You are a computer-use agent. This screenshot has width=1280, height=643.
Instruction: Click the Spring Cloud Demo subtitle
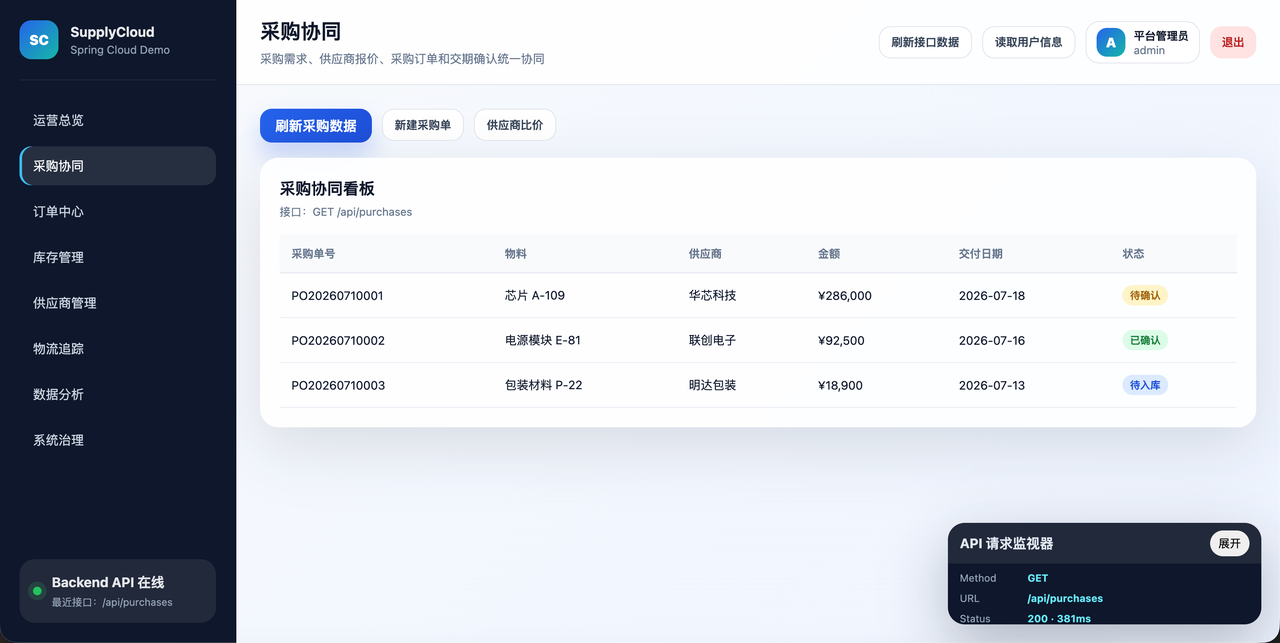(120, 50)
